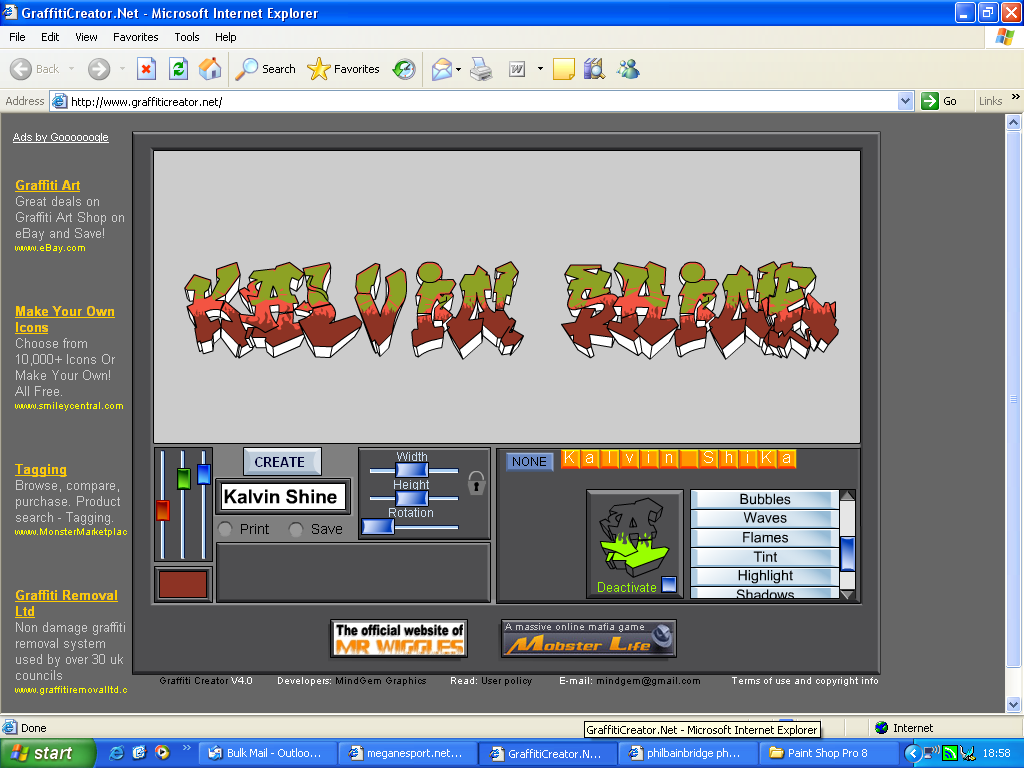Click the Width slider handle
The height and width of the screenshot is (768, 1024).
pyautogui.click(x=412, y=470)
